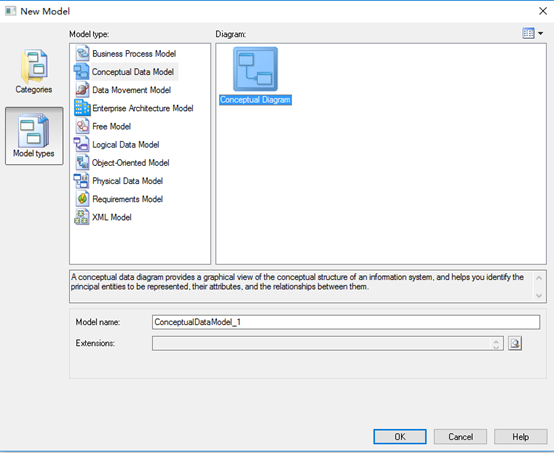The image size is (554, 453).
Task: Select the Conceptual Diagram thumbnail
Action: tap(255, 69)
